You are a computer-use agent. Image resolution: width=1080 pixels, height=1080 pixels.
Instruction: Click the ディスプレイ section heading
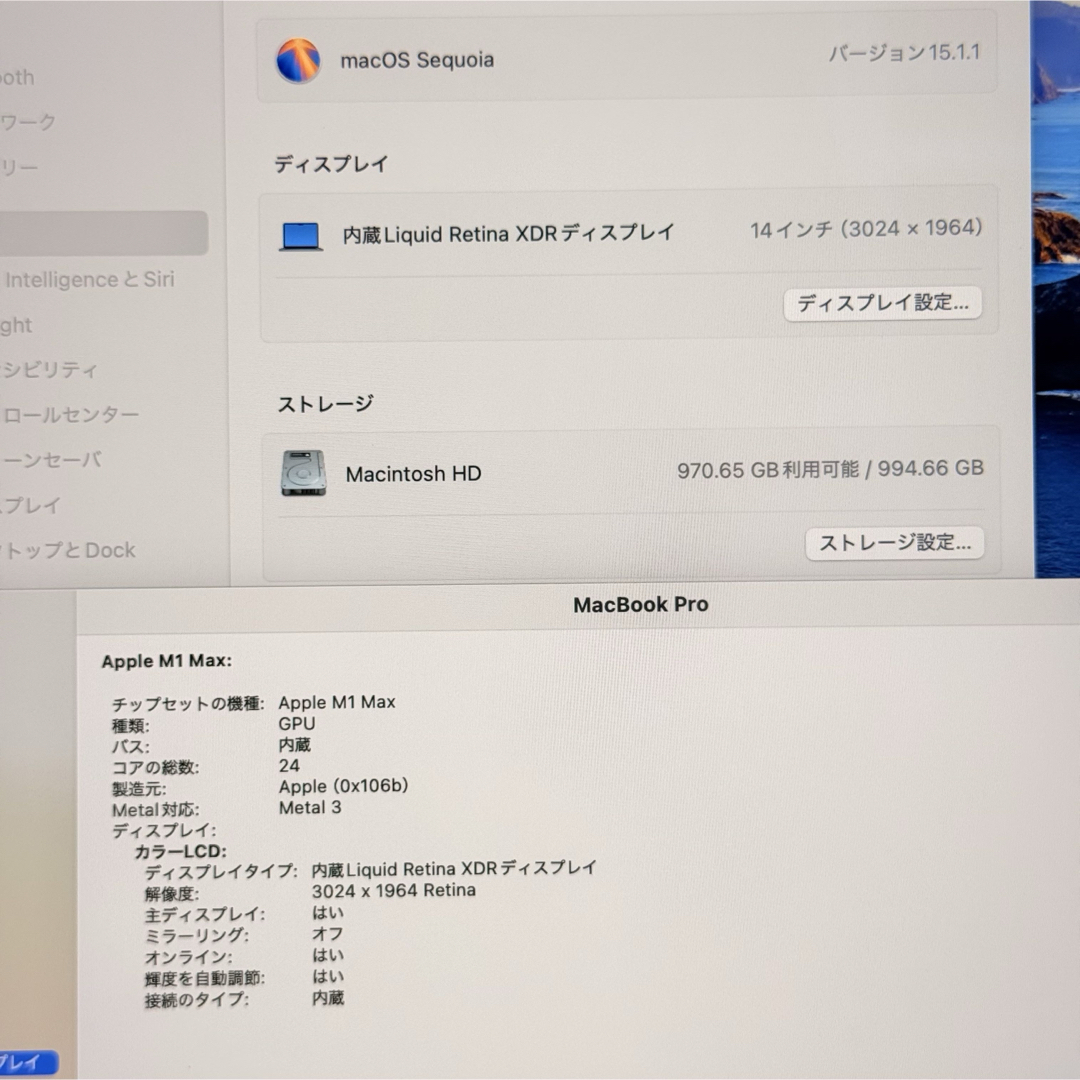(331, 165)
